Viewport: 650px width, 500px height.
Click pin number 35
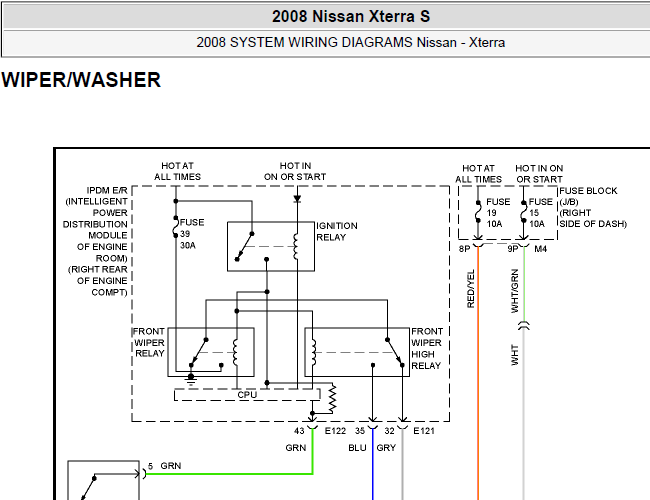coord(360,431)
